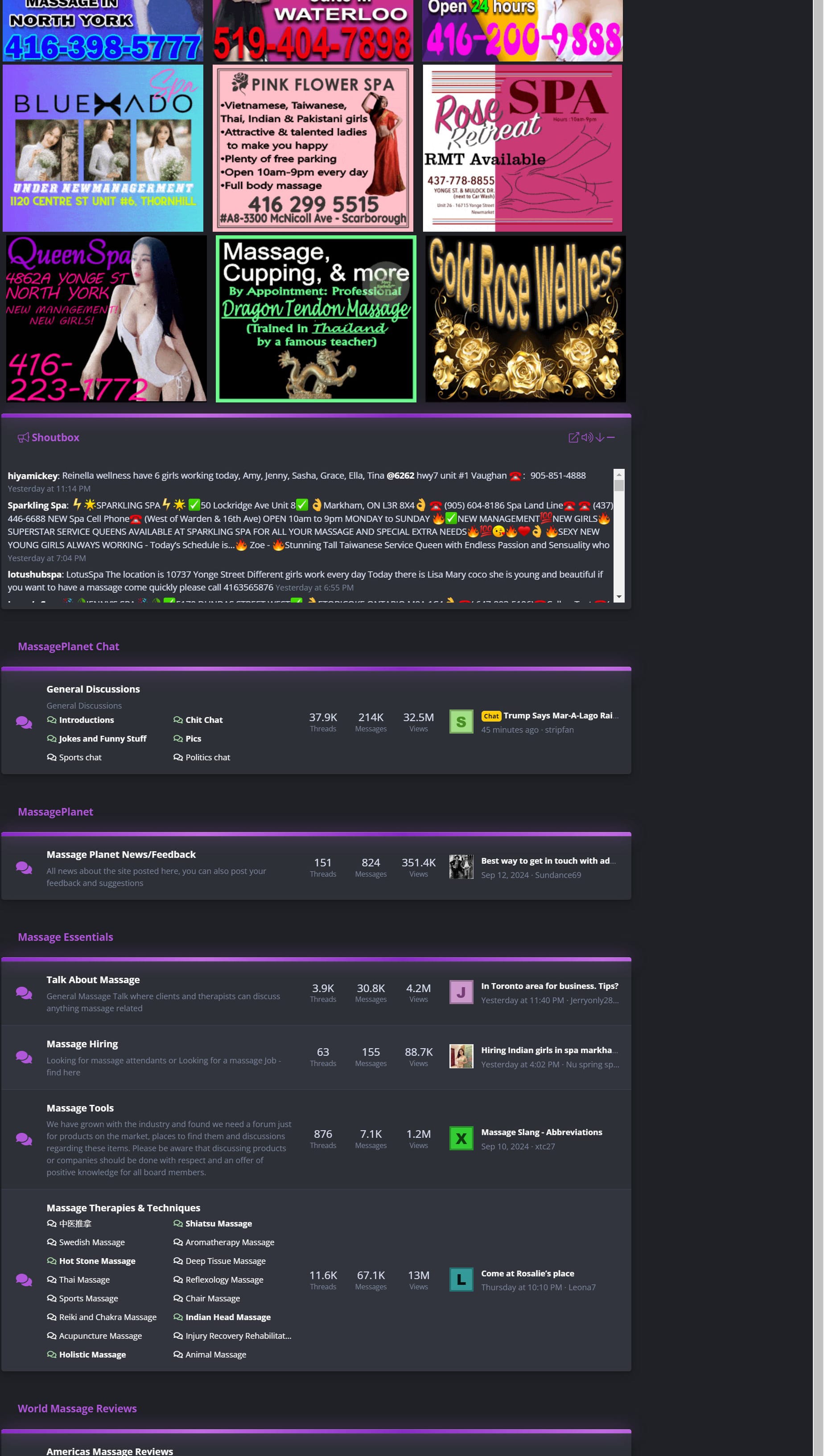The width and height of the screenshot is (824, 1456).
Task: Select the Shiatsu Massage subforum
Action: point(218,1223)
